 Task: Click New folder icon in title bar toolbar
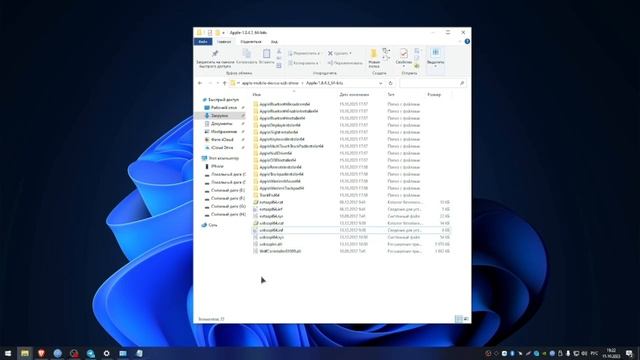coord(218,33)
